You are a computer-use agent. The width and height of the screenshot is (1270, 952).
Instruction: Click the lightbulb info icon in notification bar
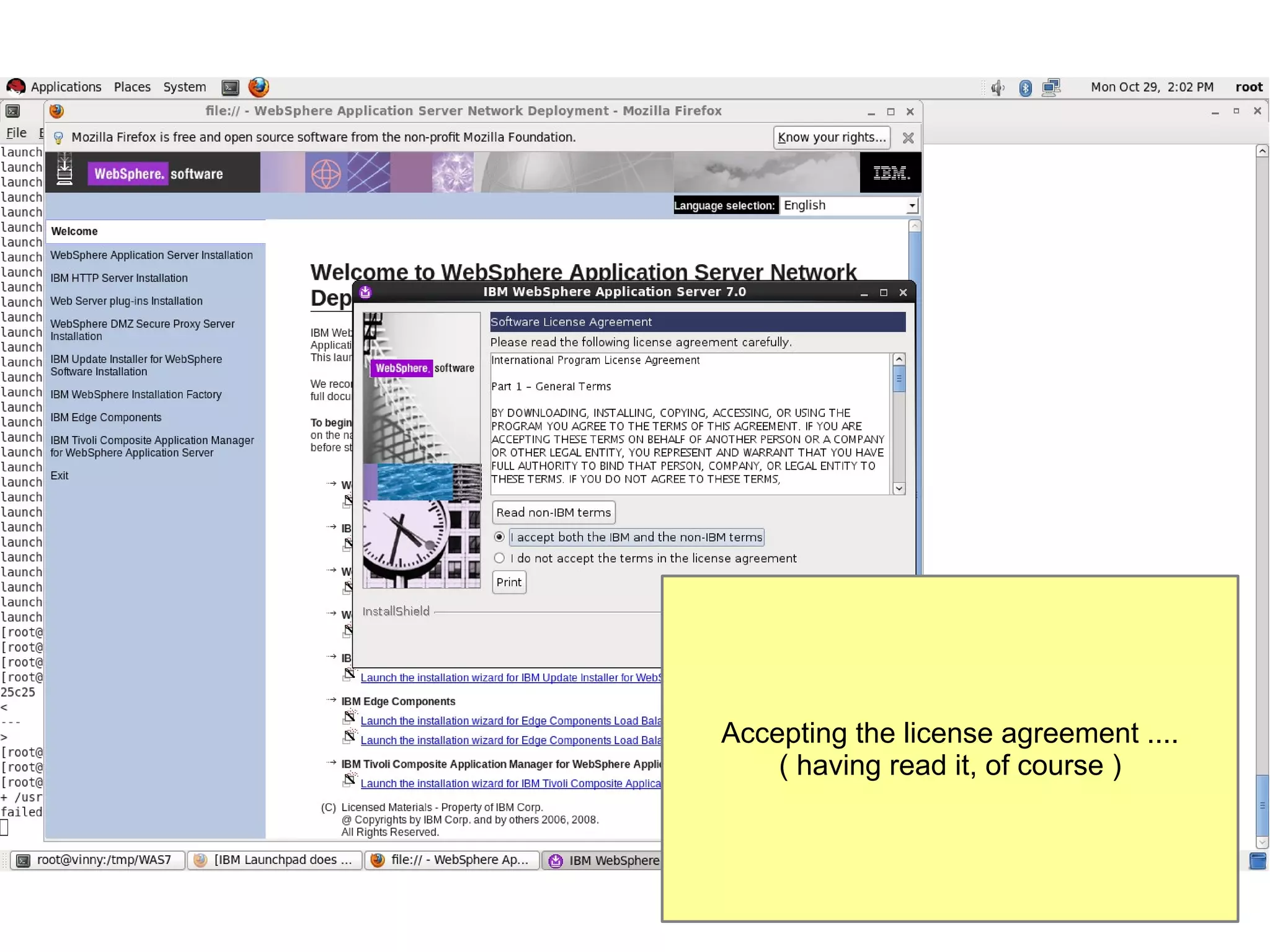(58, 138)
